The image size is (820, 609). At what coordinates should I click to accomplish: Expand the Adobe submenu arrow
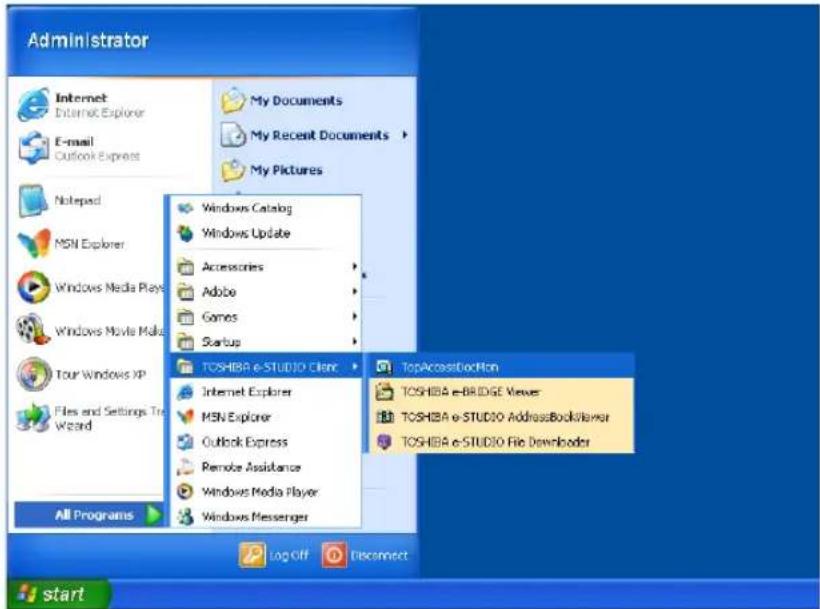[355, 292]
